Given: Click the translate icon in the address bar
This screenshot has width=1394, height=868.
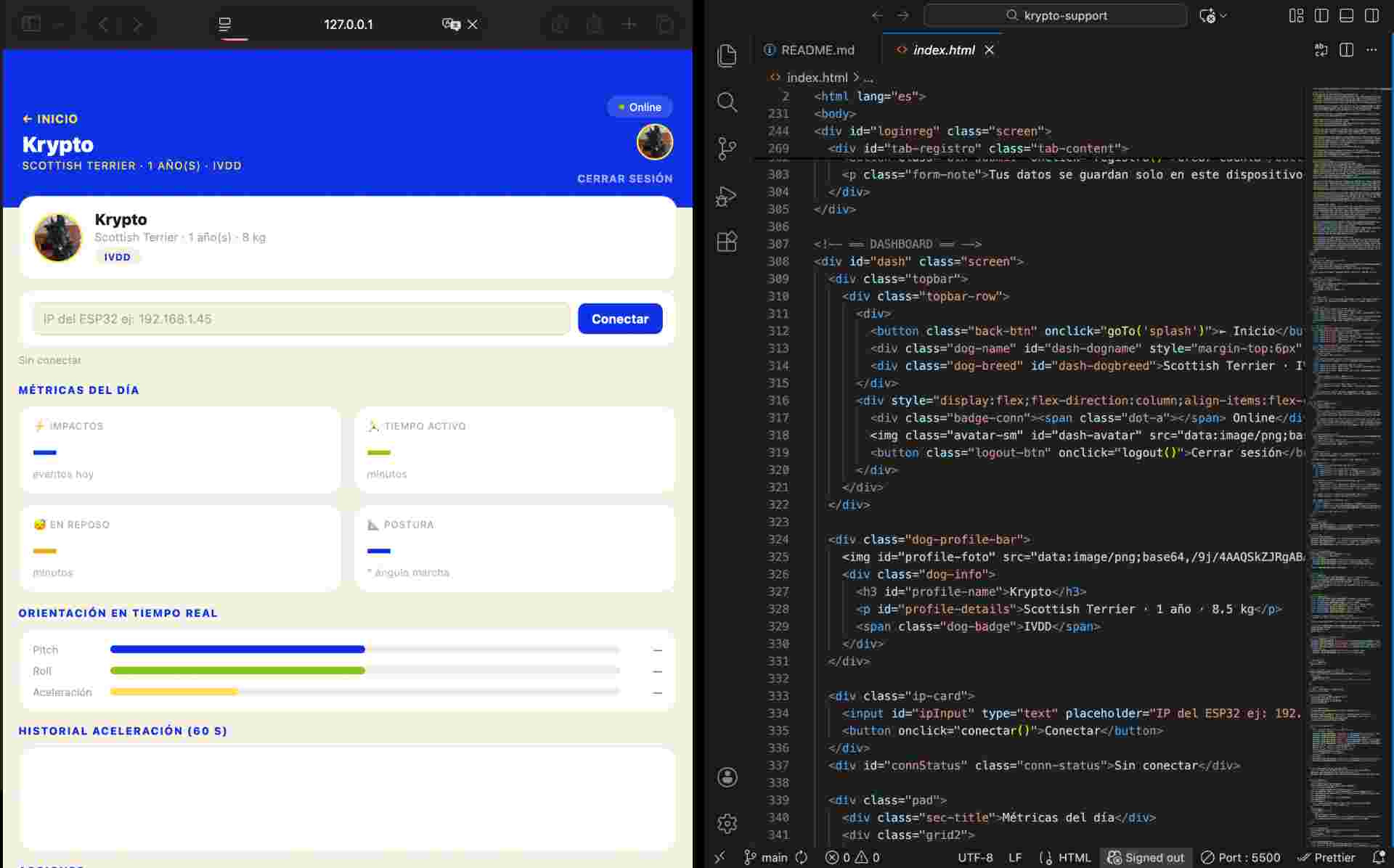Looking at the screenshot, I should pos(451,25).
